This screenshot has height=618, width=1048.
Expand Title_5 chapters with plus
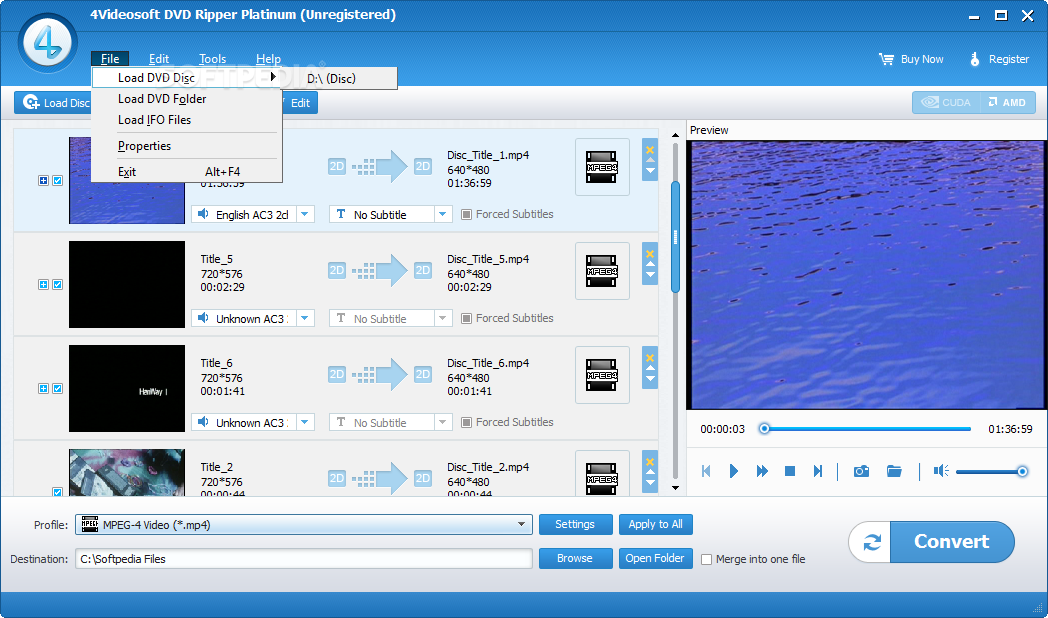pos(43,285)
